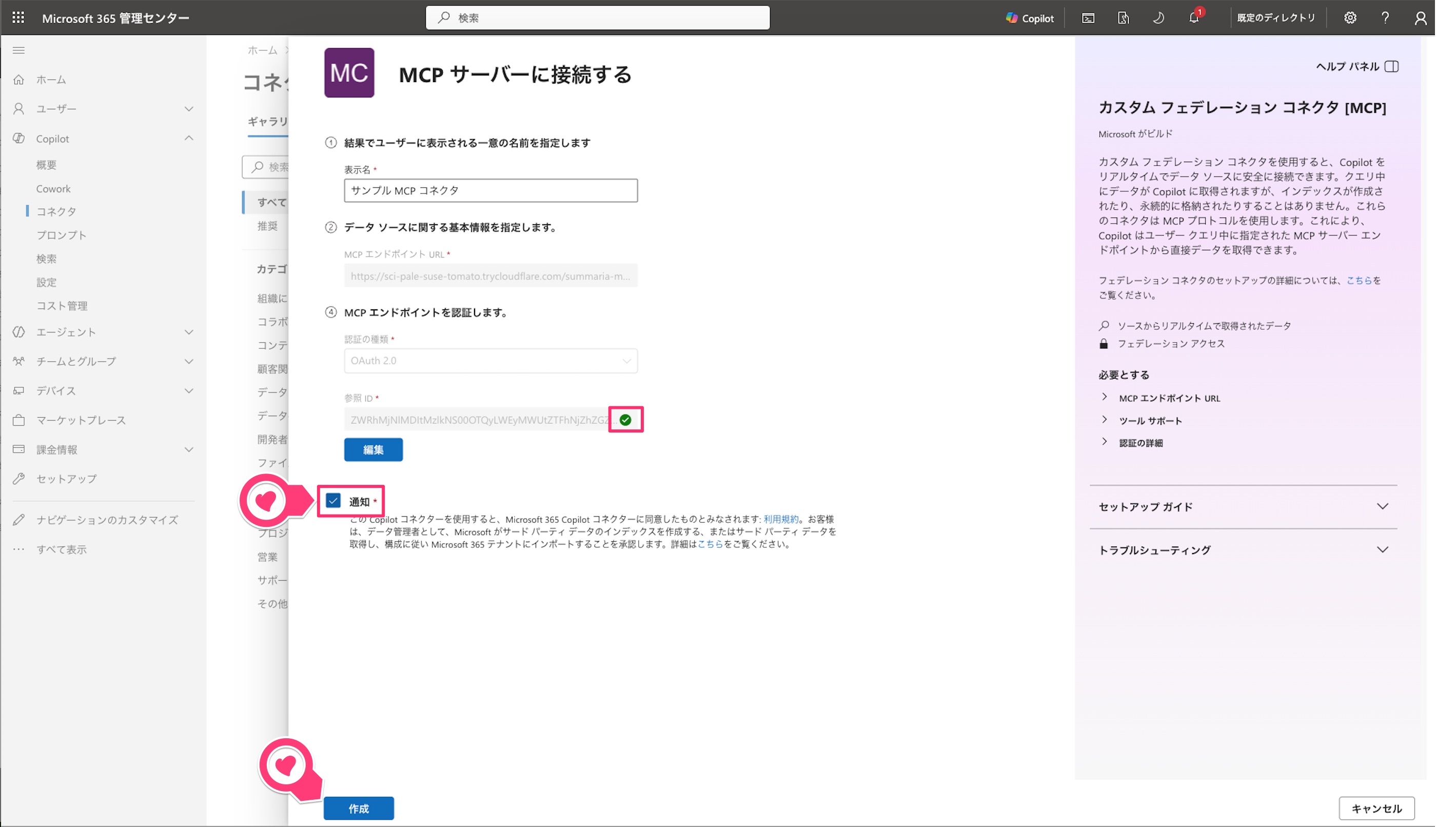Screen dimensions: 1456x827
Task: Open notifications bell icon
Action: [x=1194, y=17]
